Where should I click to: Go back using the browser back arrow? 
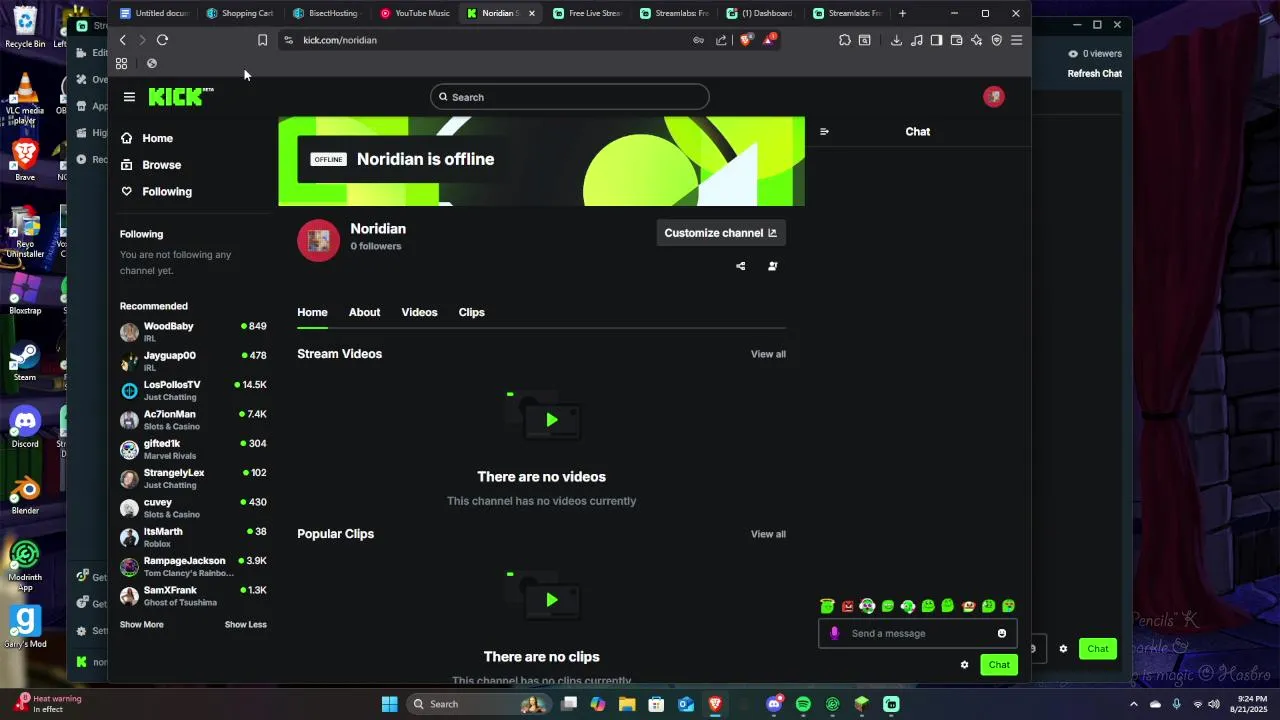122,40
